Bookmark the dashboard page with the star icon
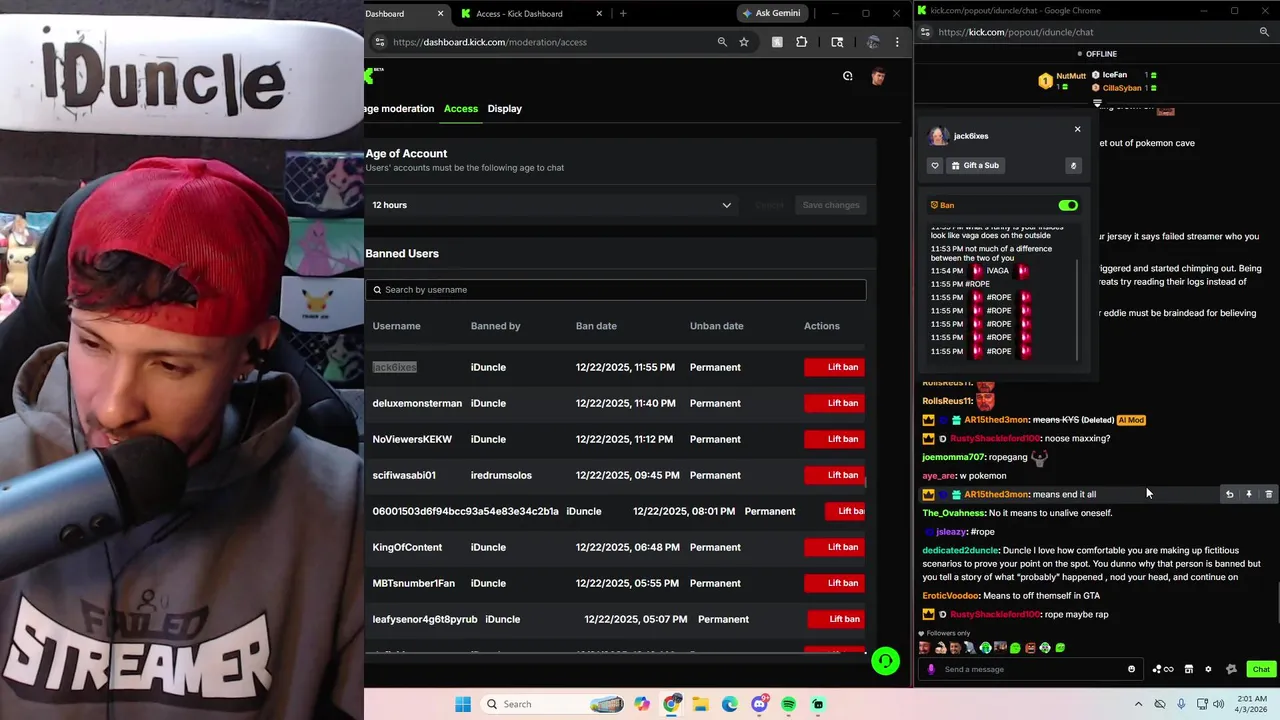 tap(744, 42)
